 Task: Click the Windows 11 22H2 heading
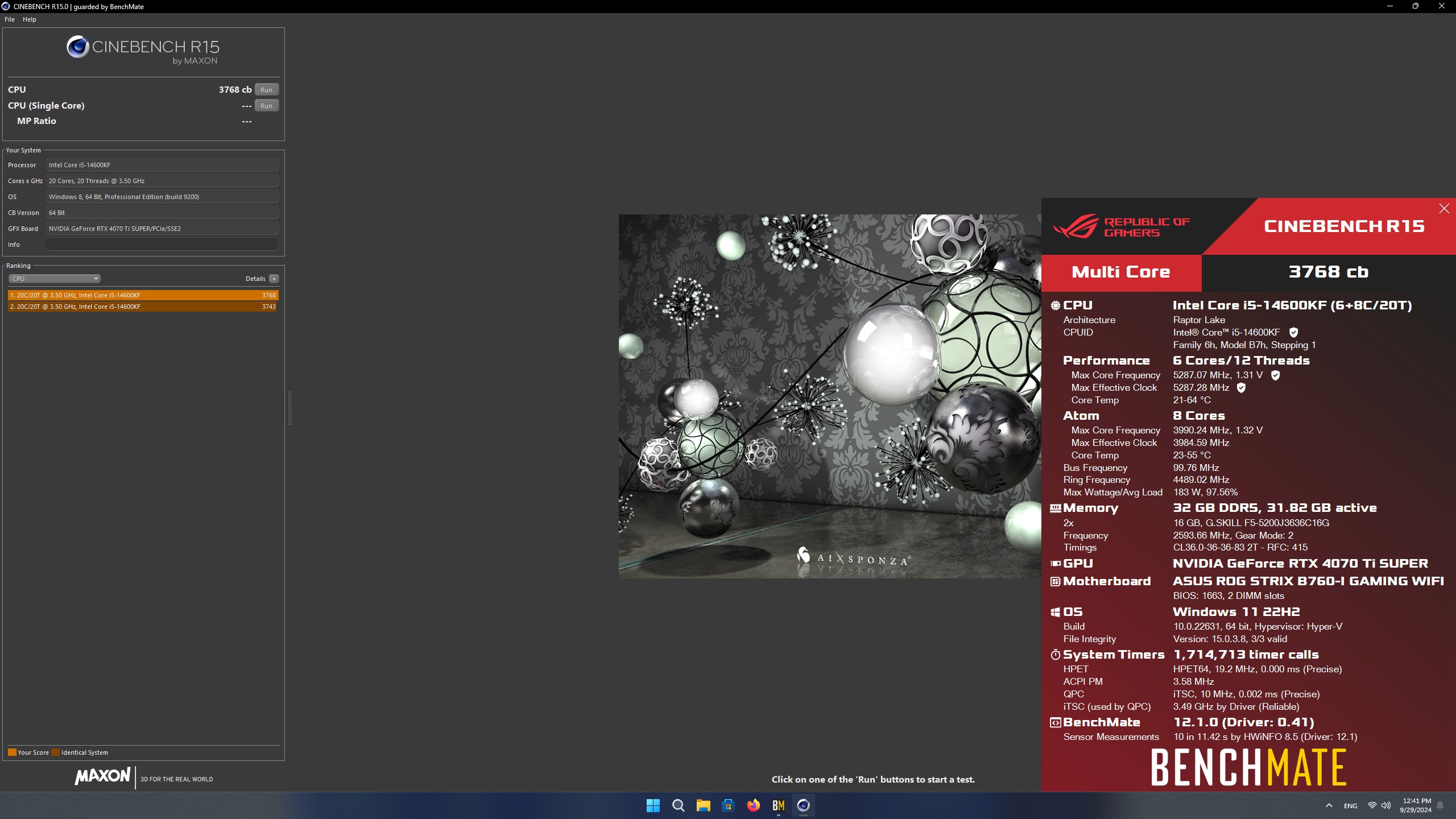pos(1236,612)
